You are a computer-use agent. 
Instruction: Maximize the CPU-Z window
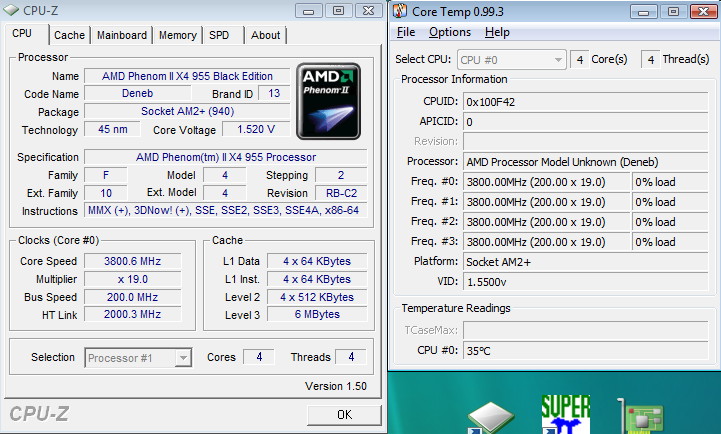click(338, 11)
